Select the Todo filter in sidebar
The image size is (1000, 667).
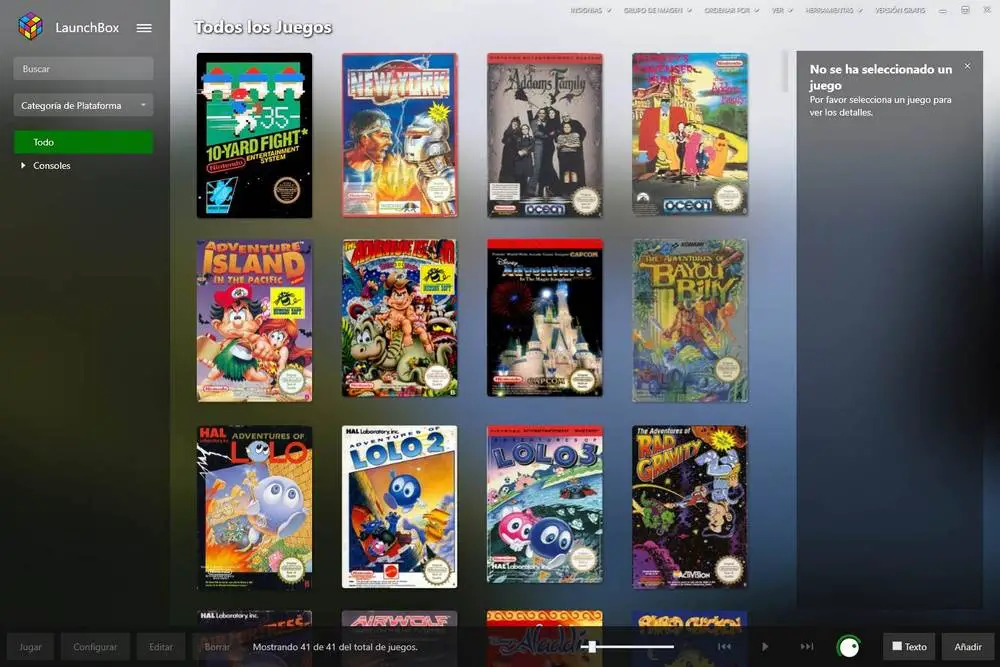84,142
